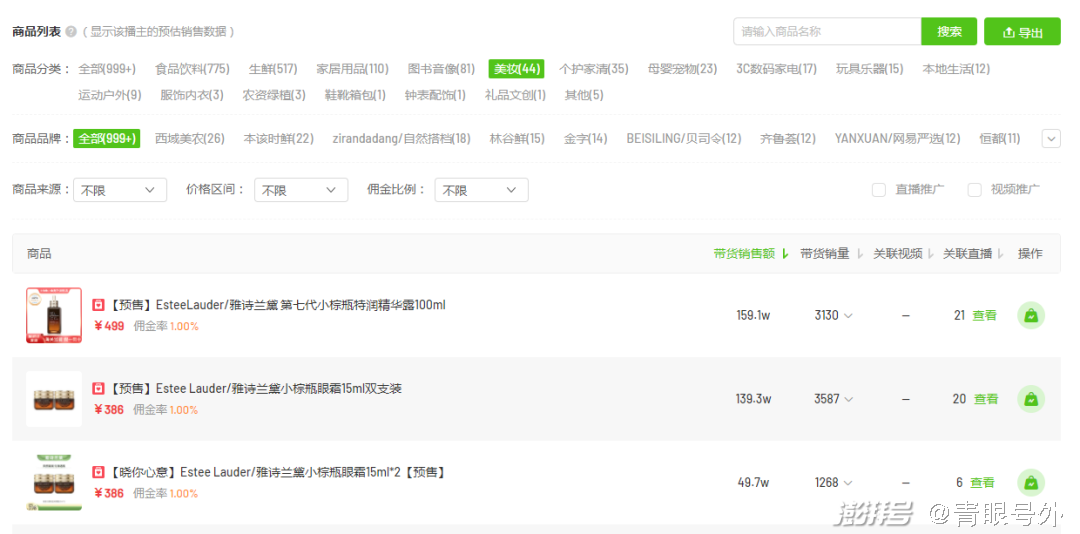Click 查看 next to 20 live streams
The image size is (1080, 534).
pos(986,399)
